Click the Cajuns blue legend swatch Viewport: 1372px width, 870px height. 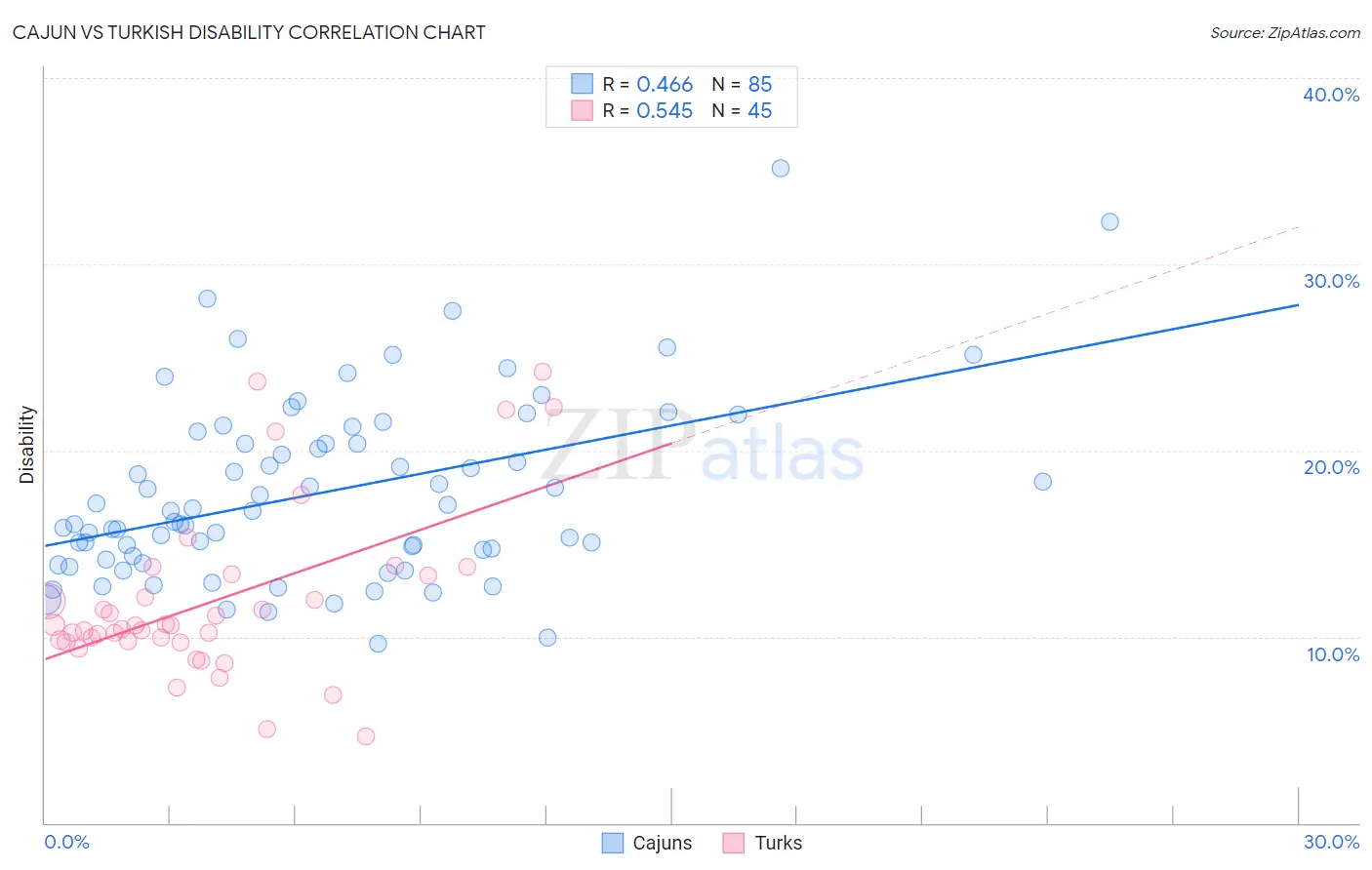(x=612, y=843)
